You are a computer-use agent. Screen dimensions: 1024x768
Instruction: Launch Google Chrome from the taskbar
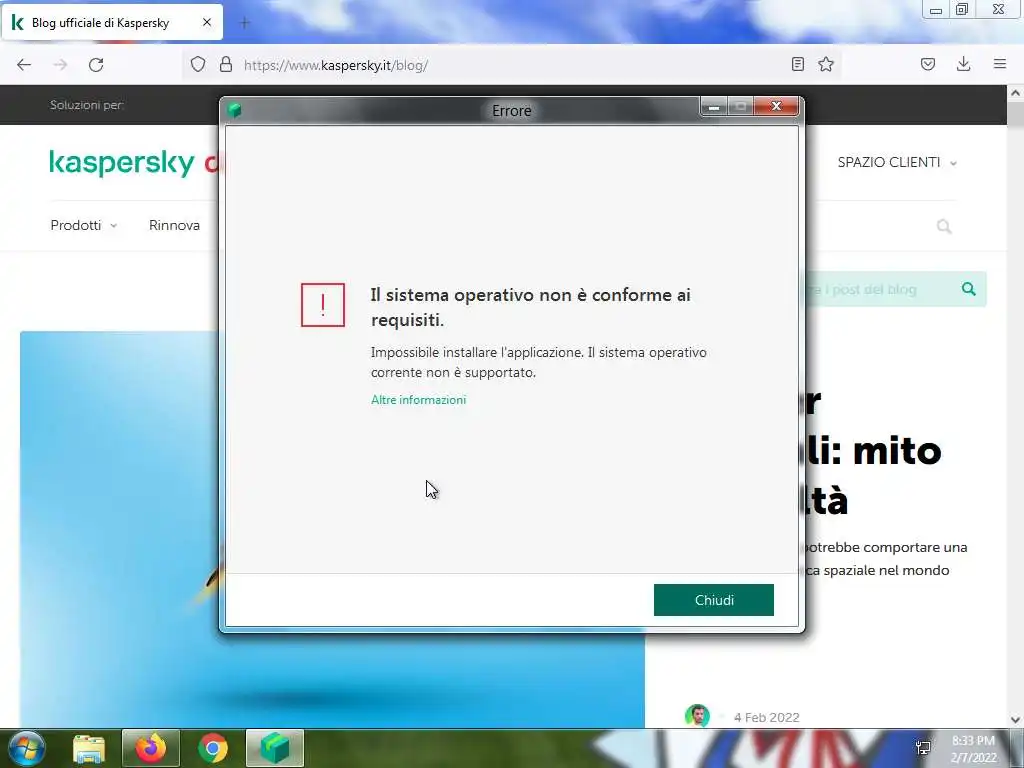213,748
